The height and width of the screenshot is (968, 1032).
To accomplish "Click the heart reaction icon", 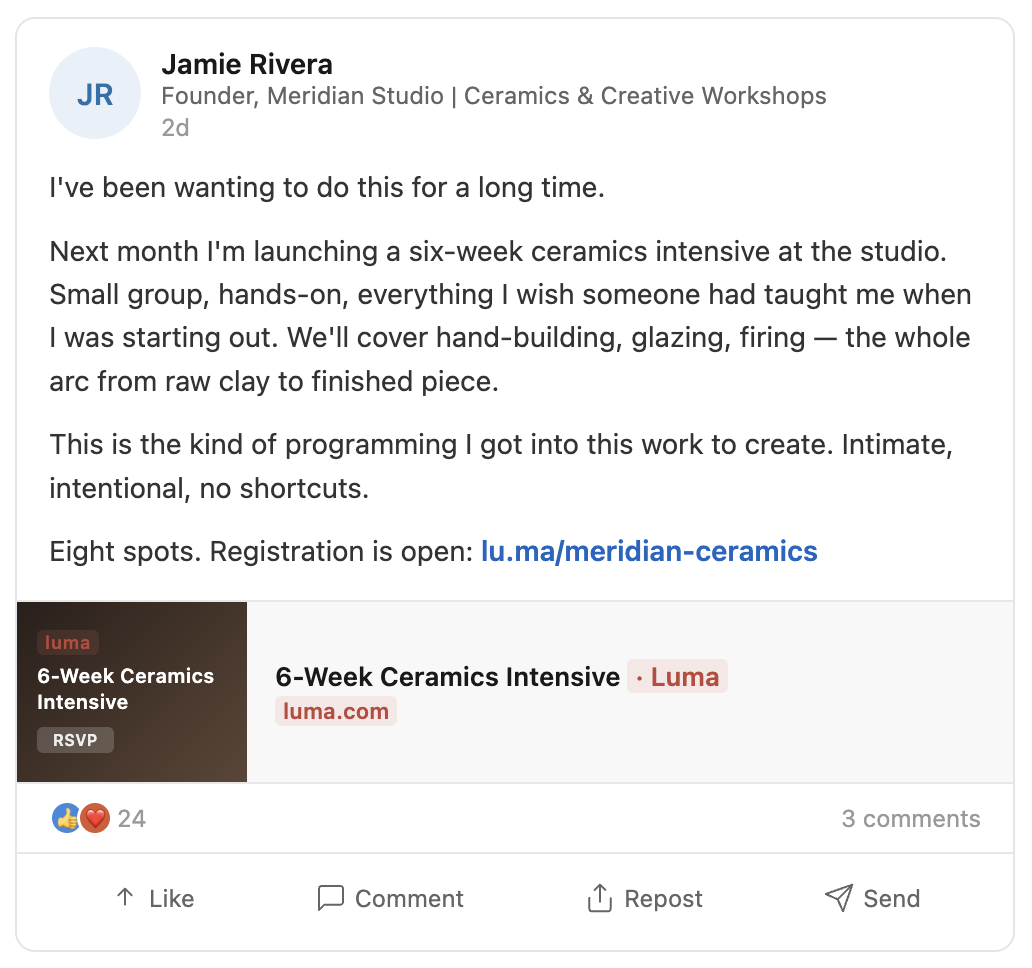I will click(x=95, y=818).
